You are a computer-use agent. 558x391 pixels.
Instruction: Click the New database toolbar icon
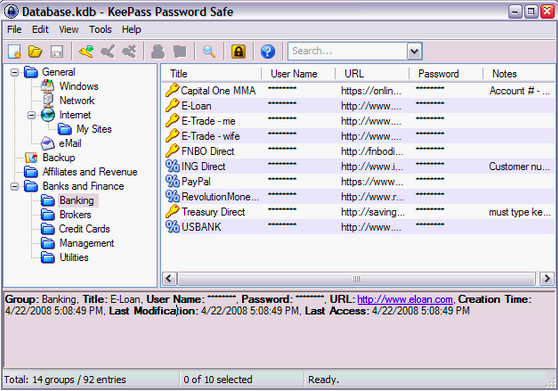15,52
